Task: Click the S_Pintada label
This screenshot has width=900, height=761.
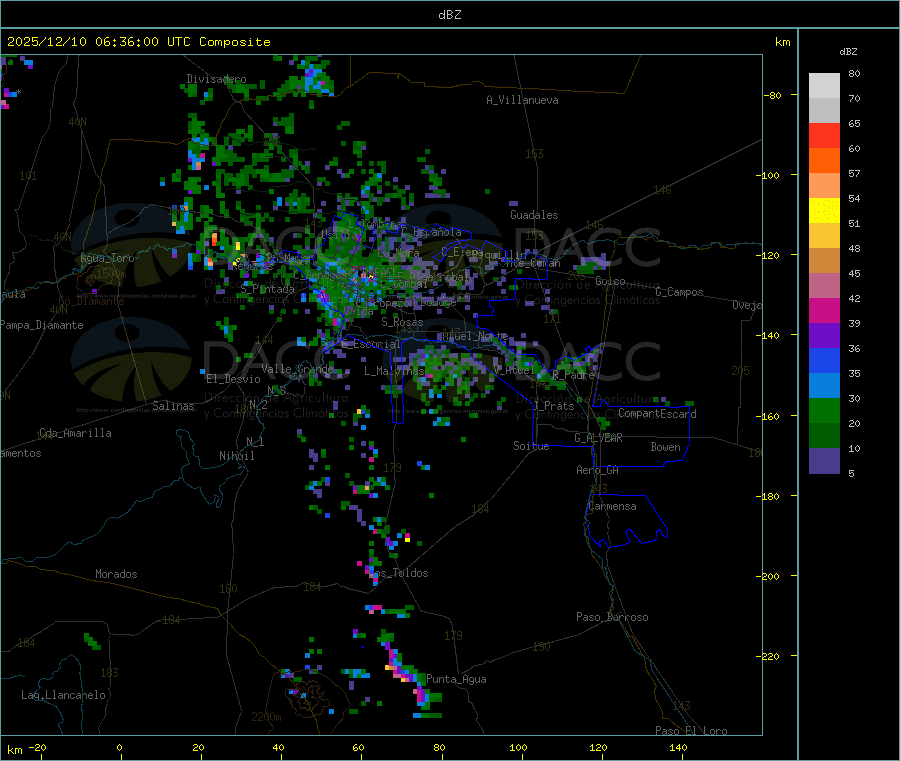Action: coord(267,289)
